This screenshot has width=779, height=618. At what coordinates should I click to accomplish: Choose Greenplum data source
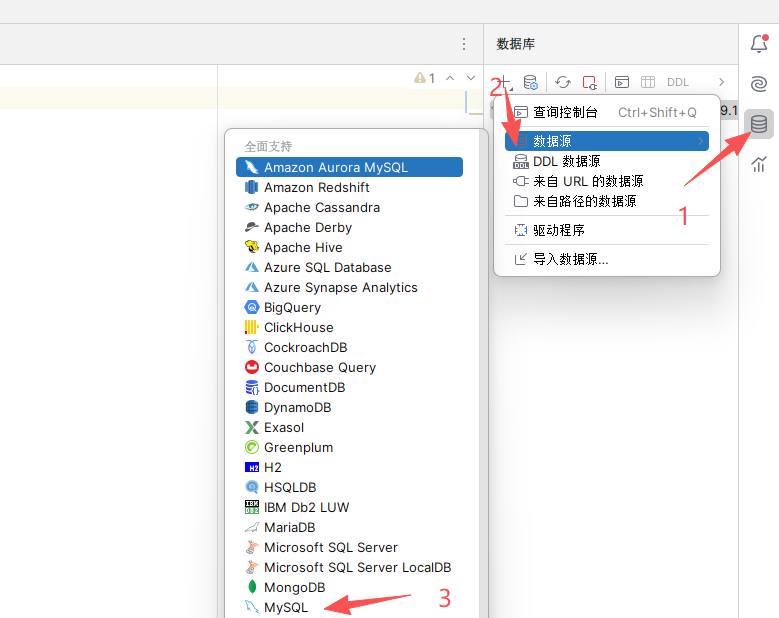[x=349, y=447]
